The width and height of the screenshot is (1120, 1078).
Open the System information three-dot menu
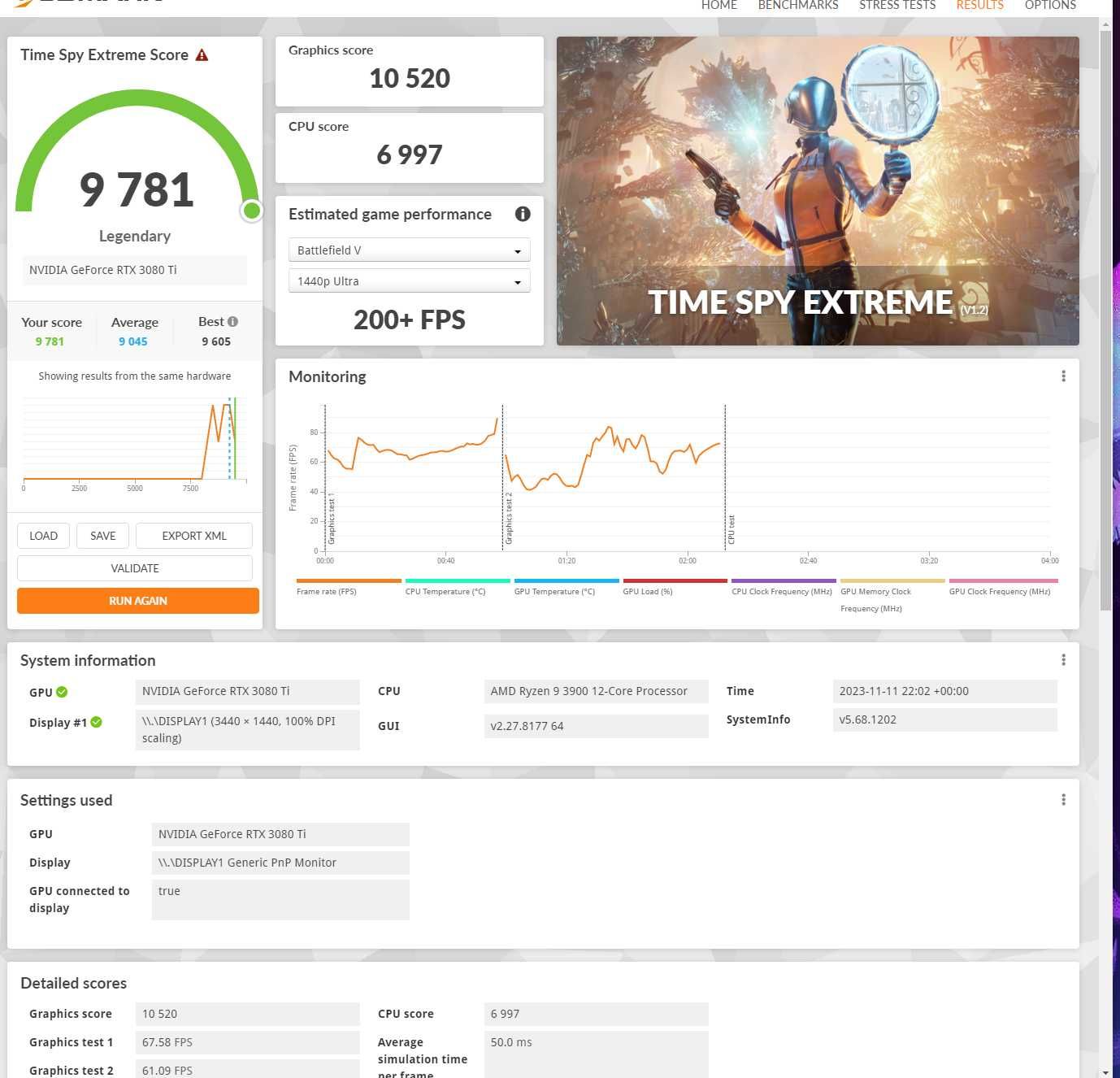coord(1063,660)
